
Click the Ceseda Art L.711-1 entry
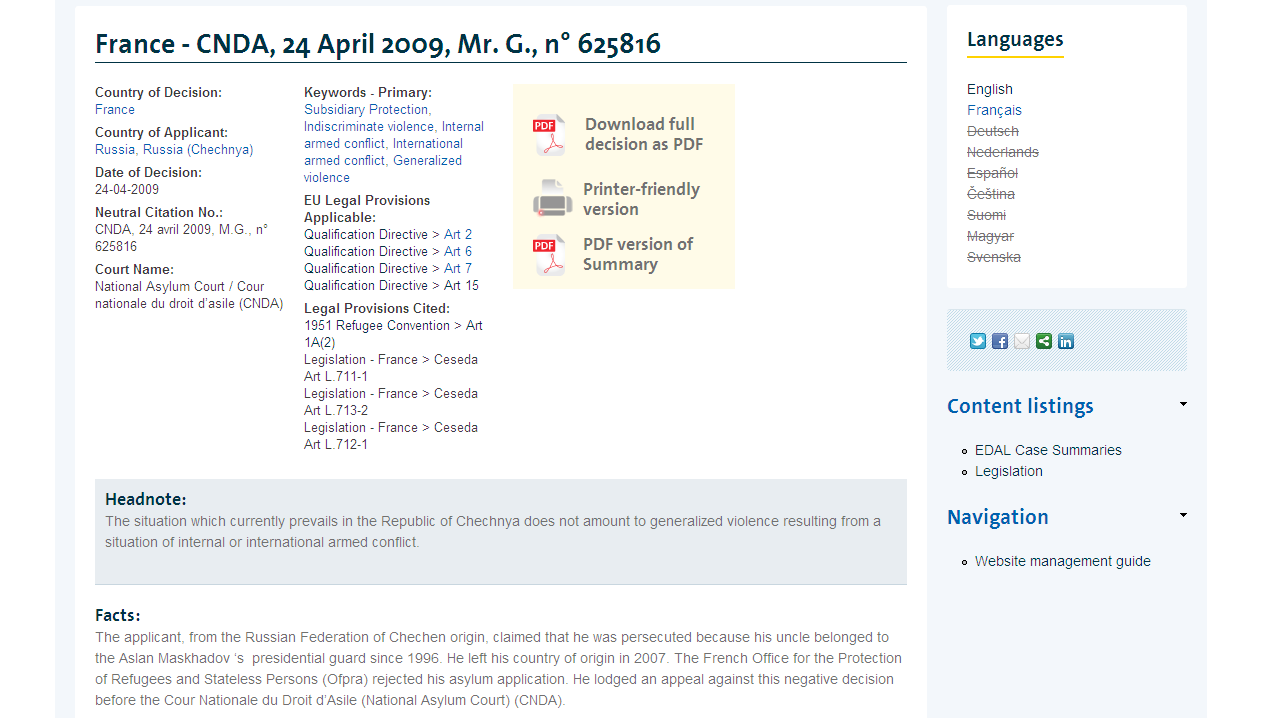point(391,368)
